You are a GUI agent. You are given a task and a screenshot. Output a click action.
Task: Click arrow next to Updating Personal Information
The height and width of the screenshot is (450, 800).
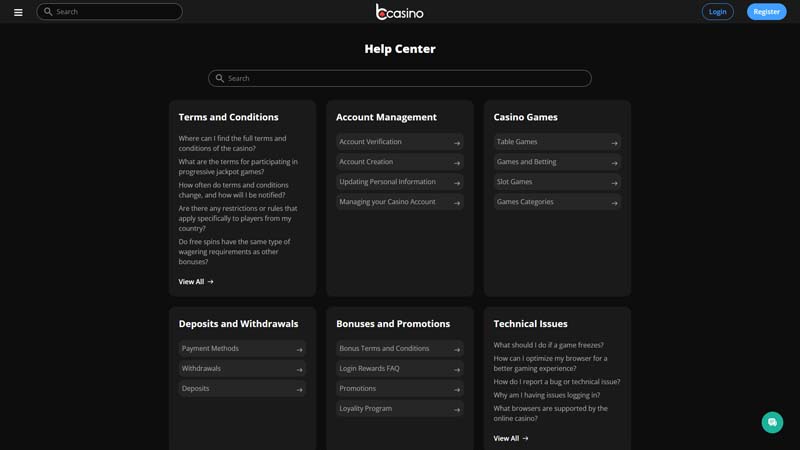click(x=457, y=183)
